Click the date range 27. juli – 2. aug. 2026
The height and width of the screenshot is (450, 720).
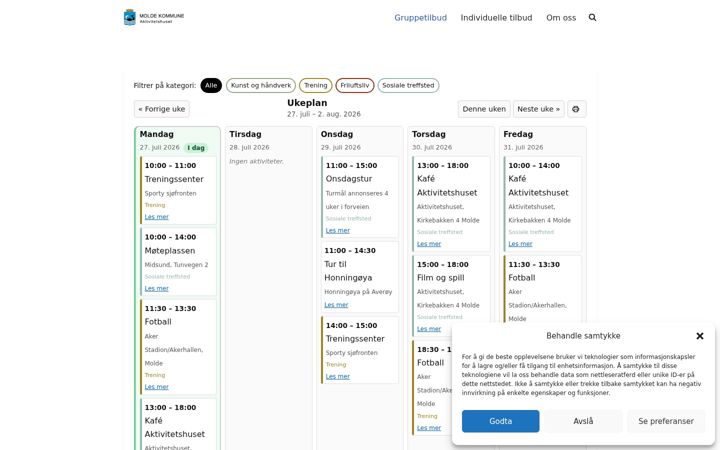324,114
